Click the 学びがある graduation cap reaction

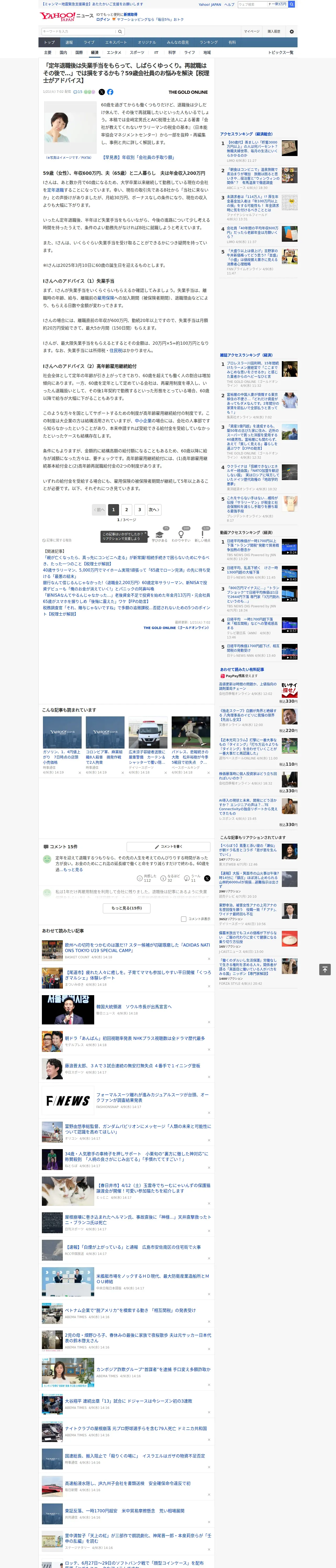pos(160,536)
